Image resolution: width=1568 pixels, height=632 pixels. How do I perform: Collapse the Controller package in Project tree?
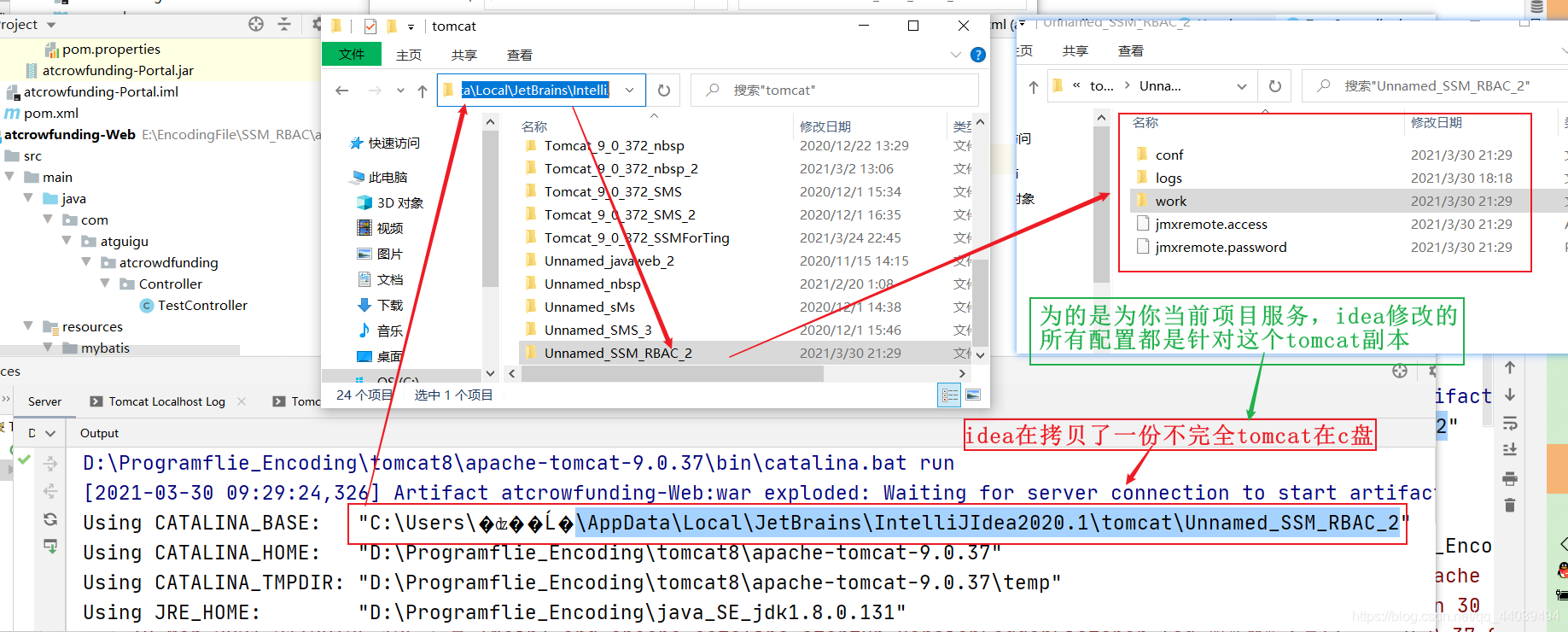tap(105, 284)
